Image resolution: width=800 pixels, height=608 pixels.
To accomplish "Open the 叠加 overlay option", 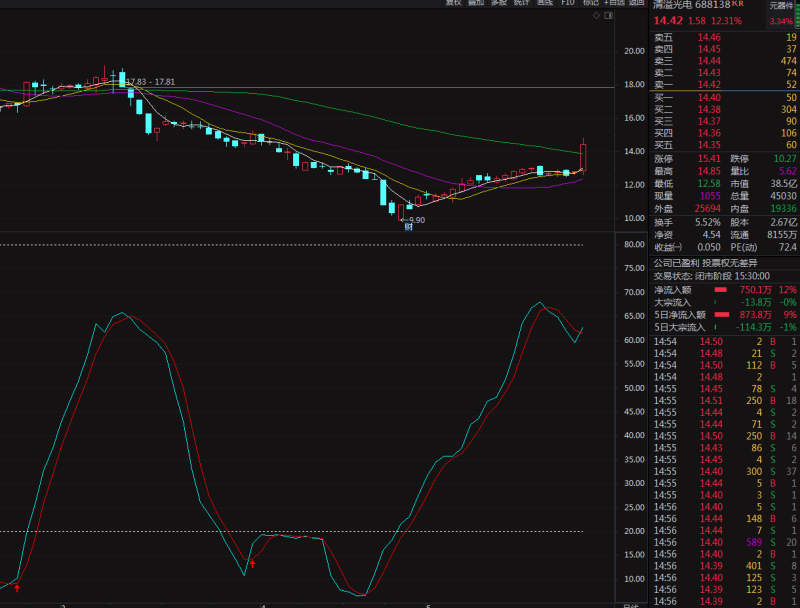I will point(477,3).
